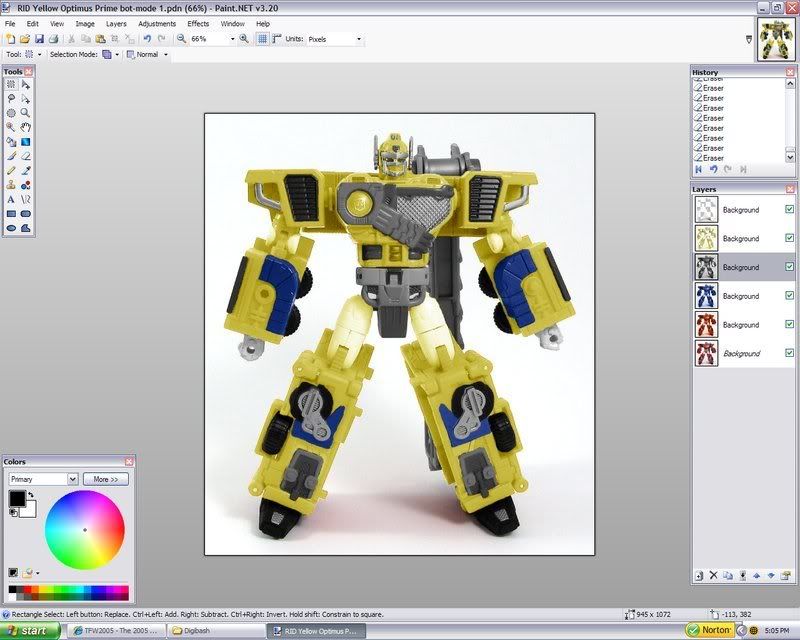
Task: Select the Zoom magnifier tool in Tools panel
Action: [x=26, y=113]
